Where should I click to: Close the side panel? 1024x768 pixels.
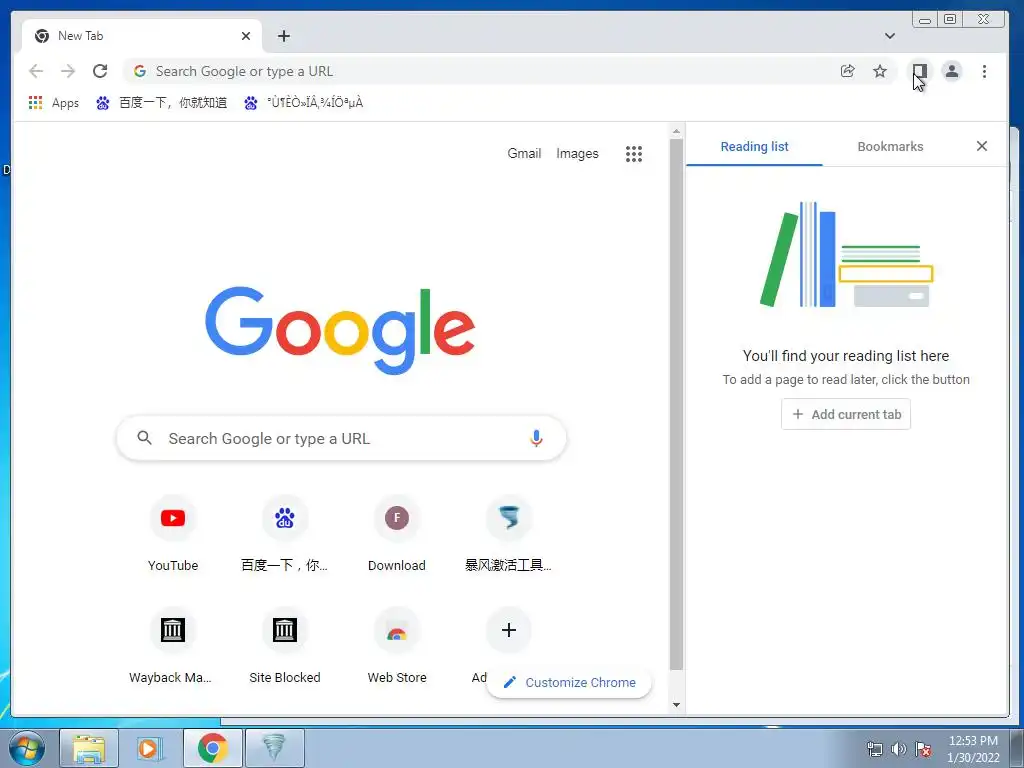(x=982, y=146)
